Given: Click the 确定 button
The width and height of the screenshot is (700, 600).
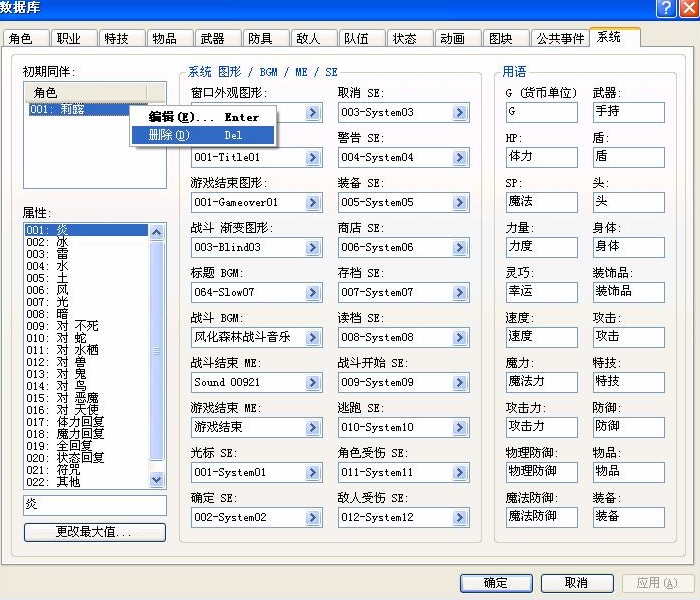Looking at the screenshot, I should click(496, 583).
